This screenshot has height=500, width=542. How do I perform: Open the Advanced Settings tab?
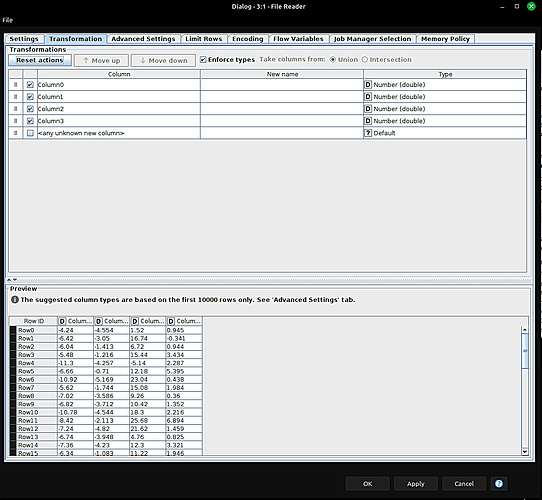(x=143, y=39)
